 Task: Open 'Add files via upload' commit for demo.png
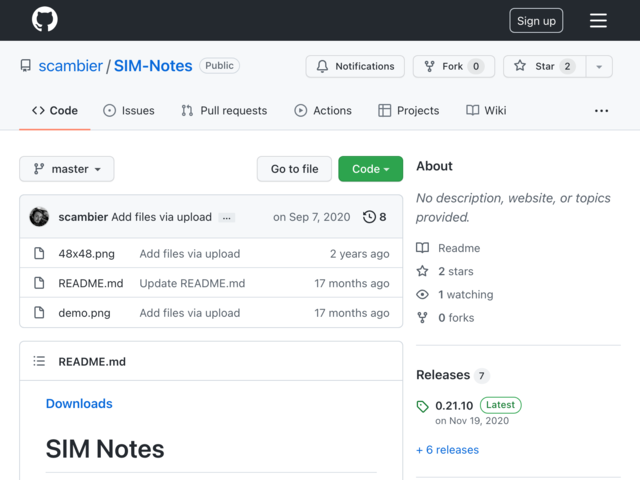click(190, 313)
